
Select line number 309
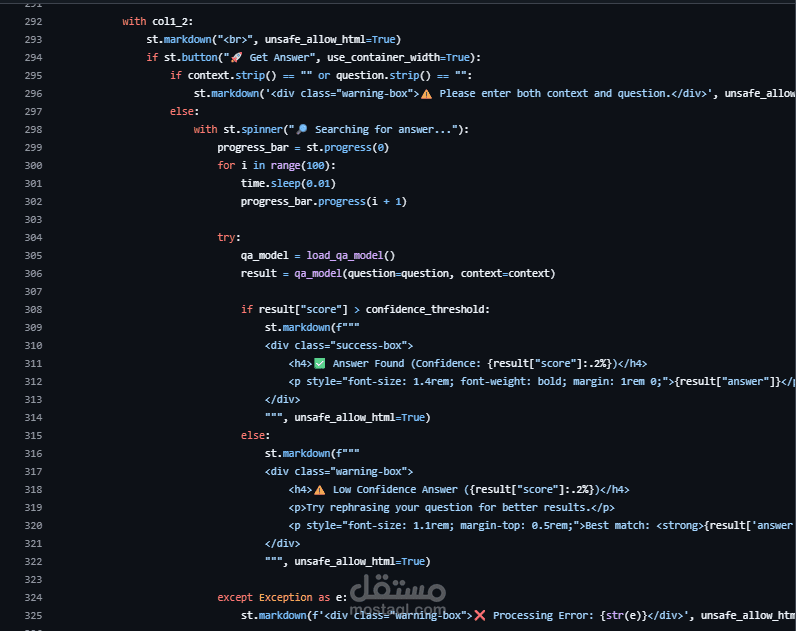[x=34, y=328]
